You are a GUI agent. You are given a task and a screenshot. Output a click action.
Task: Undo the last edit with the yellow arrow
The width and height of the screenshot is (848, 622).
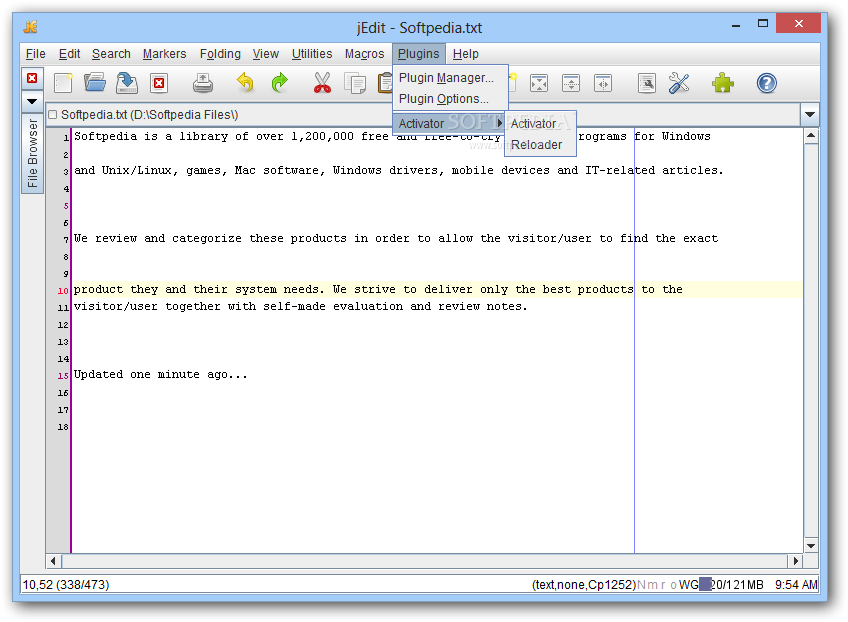(246, 83)
